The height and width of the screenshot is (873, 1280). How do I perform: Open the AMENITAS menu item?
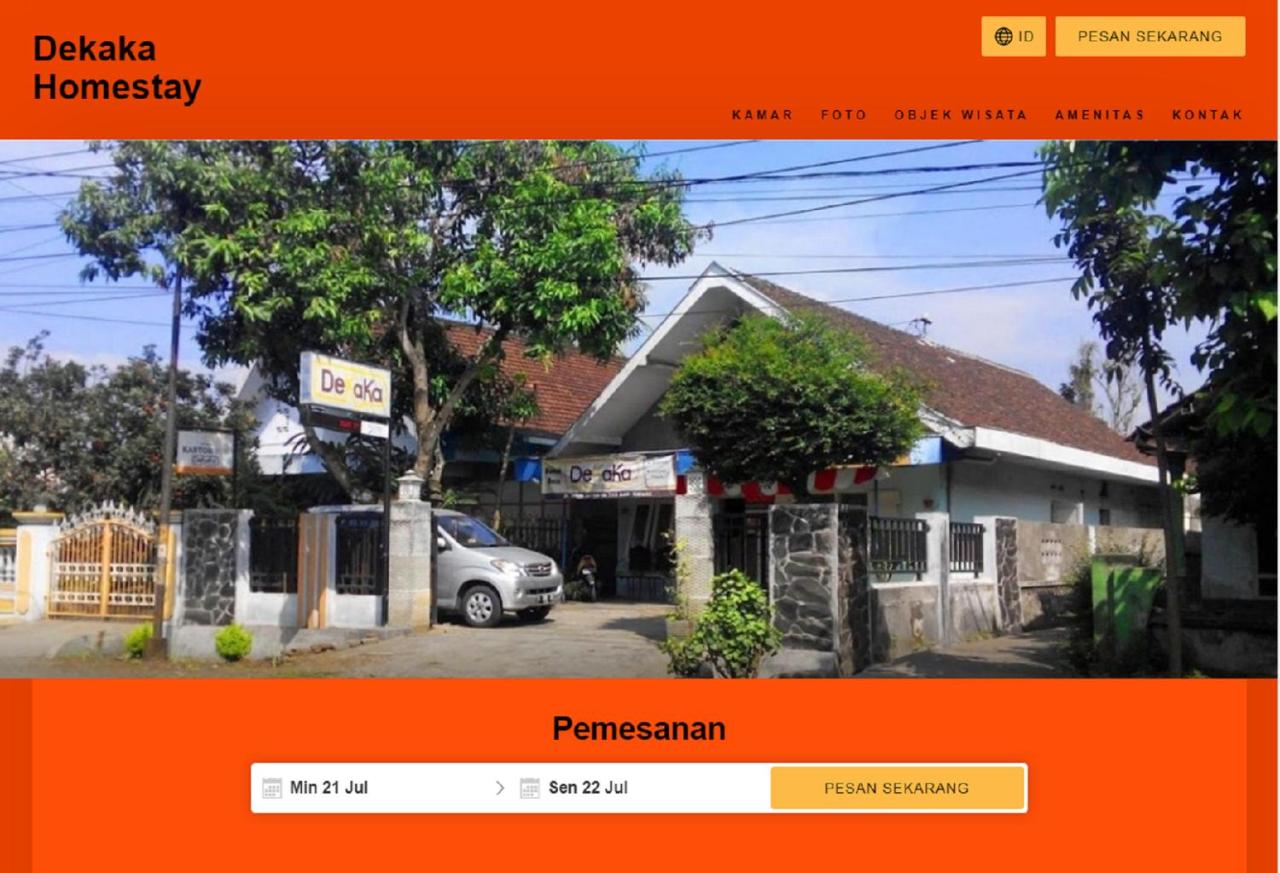[x=1100, y=115]
